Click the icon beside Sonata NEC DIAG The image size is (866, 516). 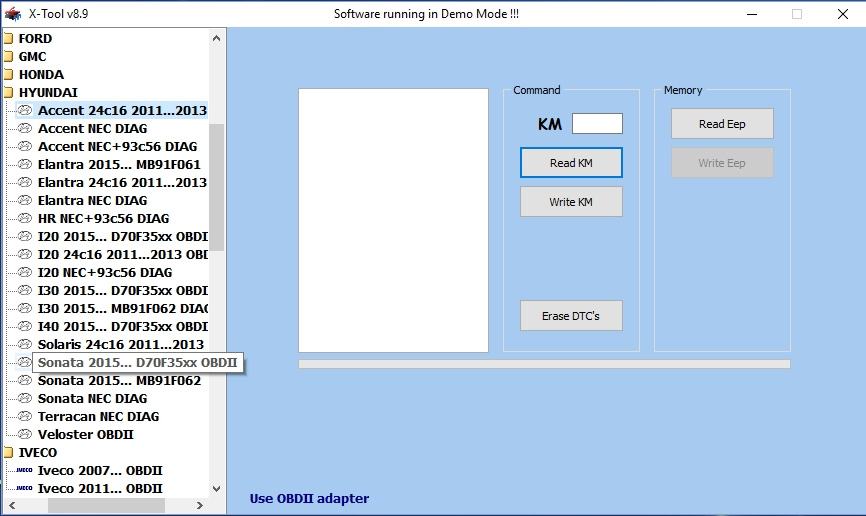pos(25,398)
